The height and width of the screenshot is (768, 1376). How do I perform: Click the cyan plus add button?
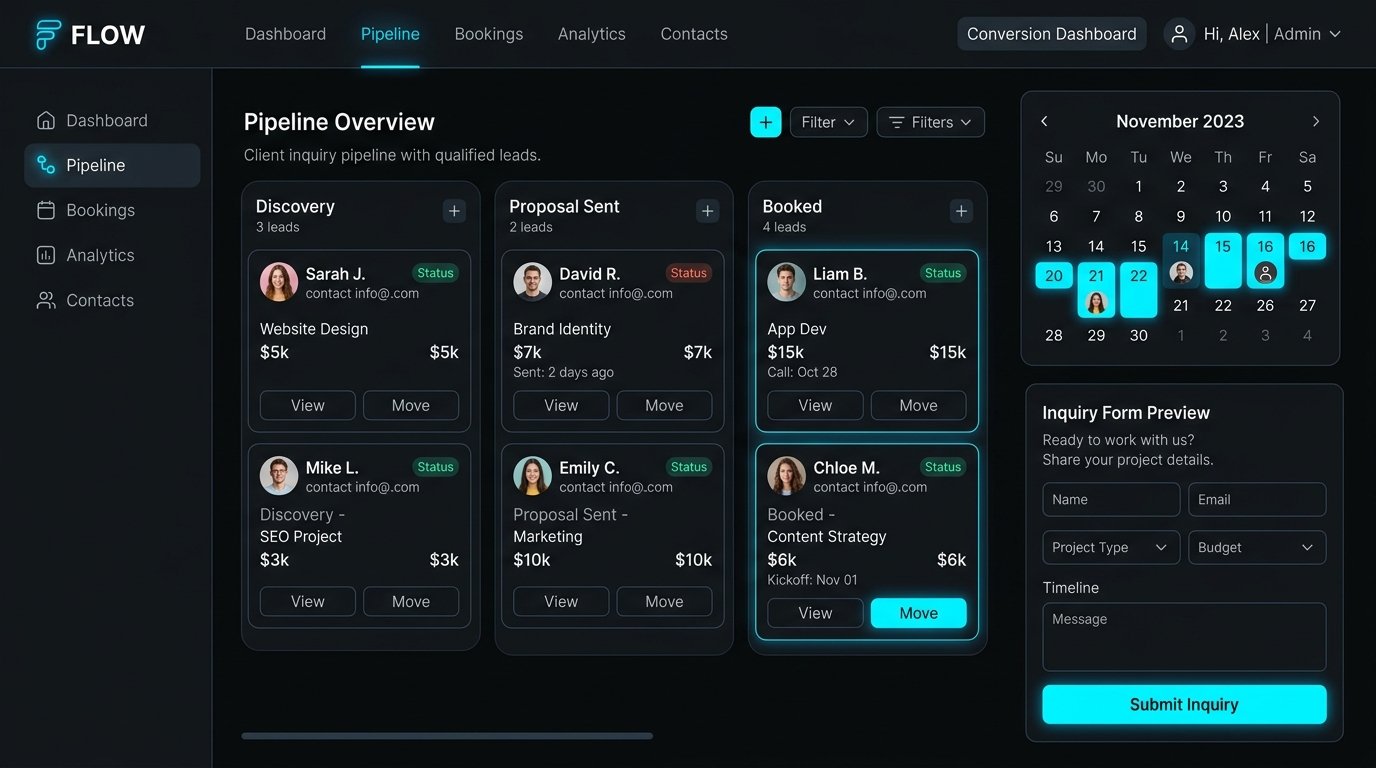(766, 122)
